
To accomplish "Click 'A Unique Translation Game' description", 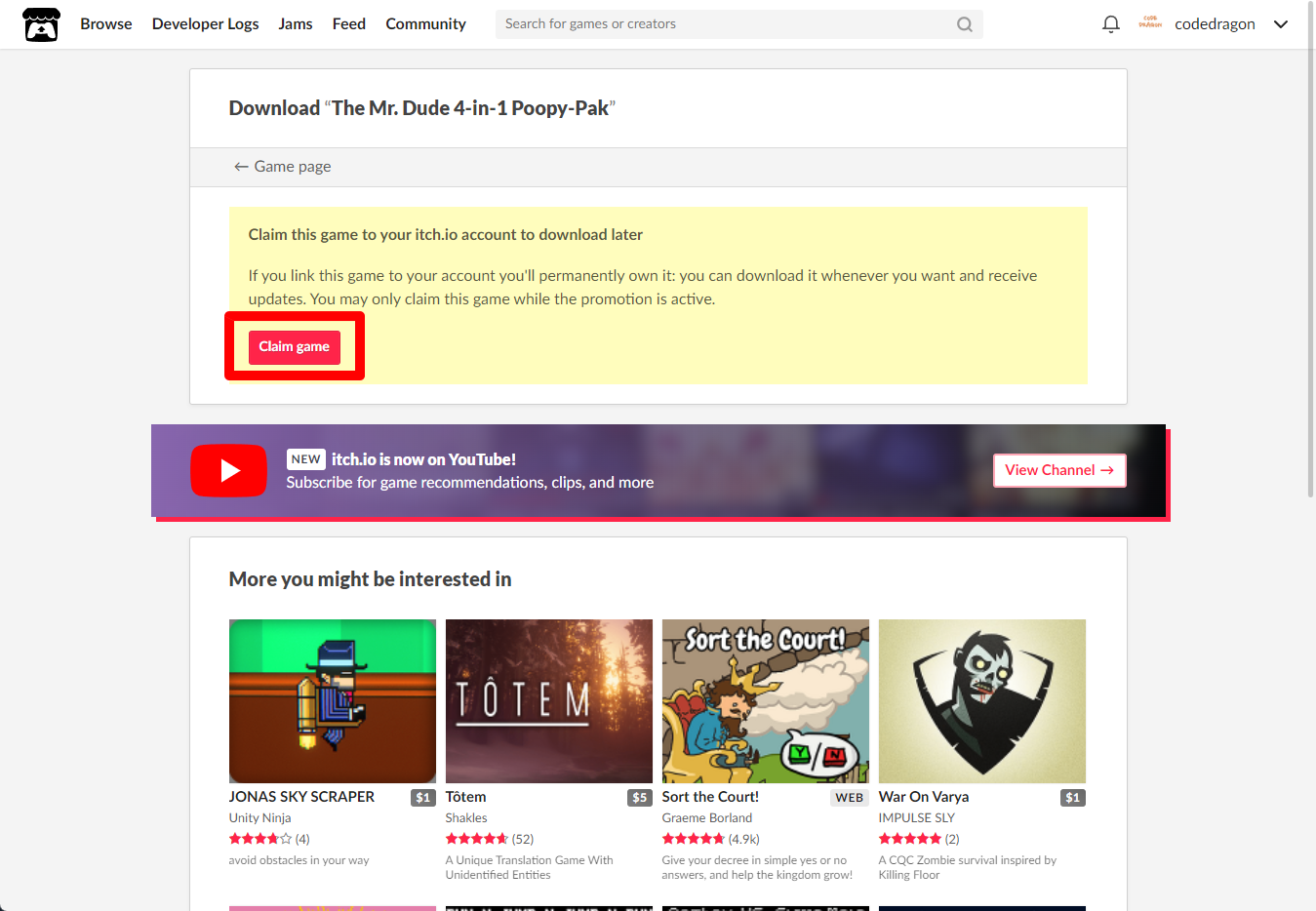I will (x=530, y=868).
